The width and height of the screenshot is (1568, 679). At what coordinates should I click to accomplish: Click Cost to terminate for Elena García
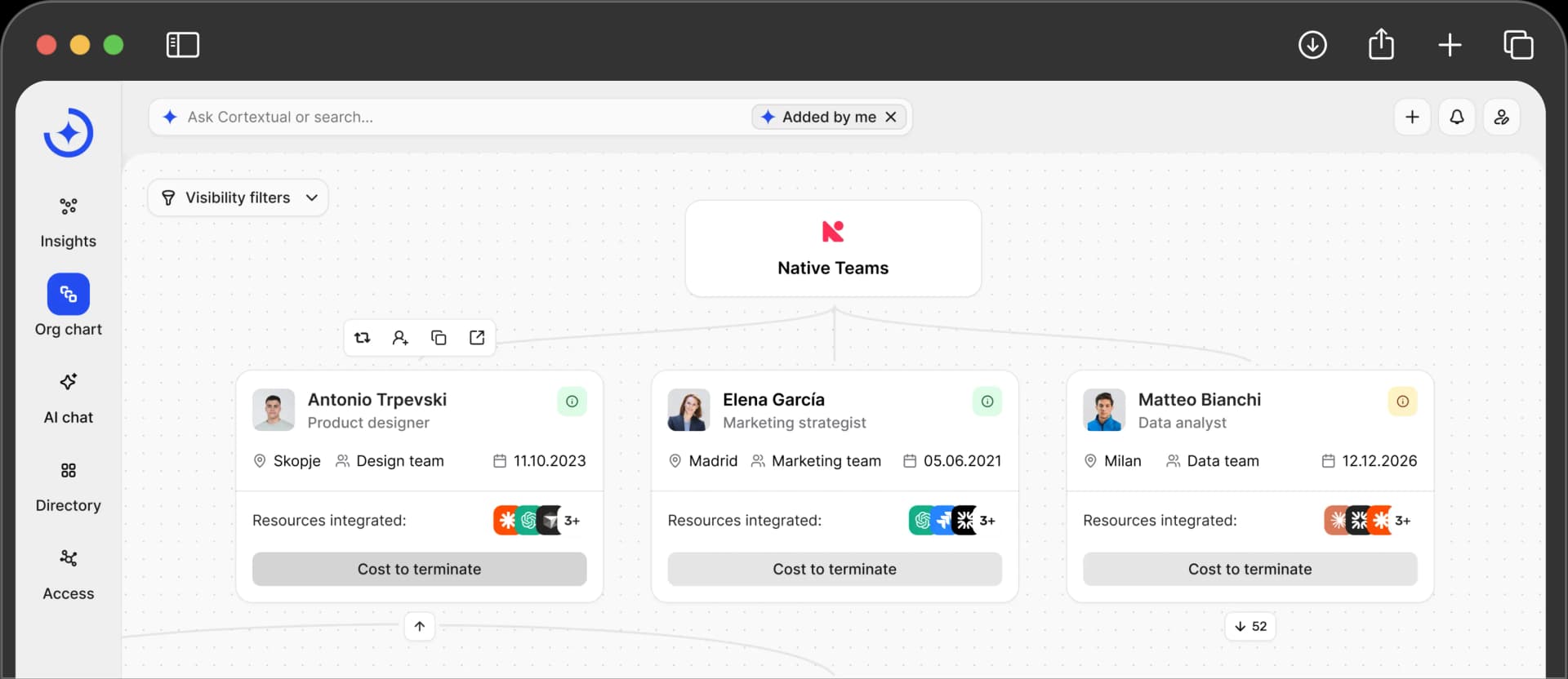(835, 570)
